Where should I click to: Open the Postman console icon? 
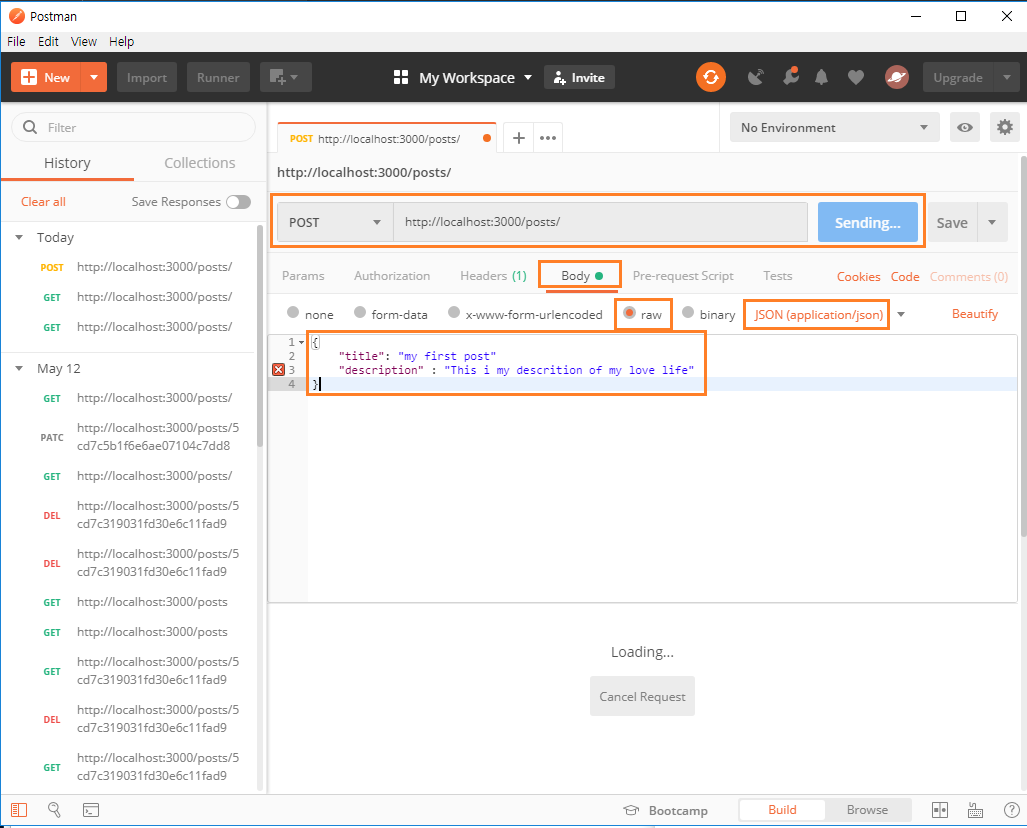pyautogui.click(x=91, y=810)
